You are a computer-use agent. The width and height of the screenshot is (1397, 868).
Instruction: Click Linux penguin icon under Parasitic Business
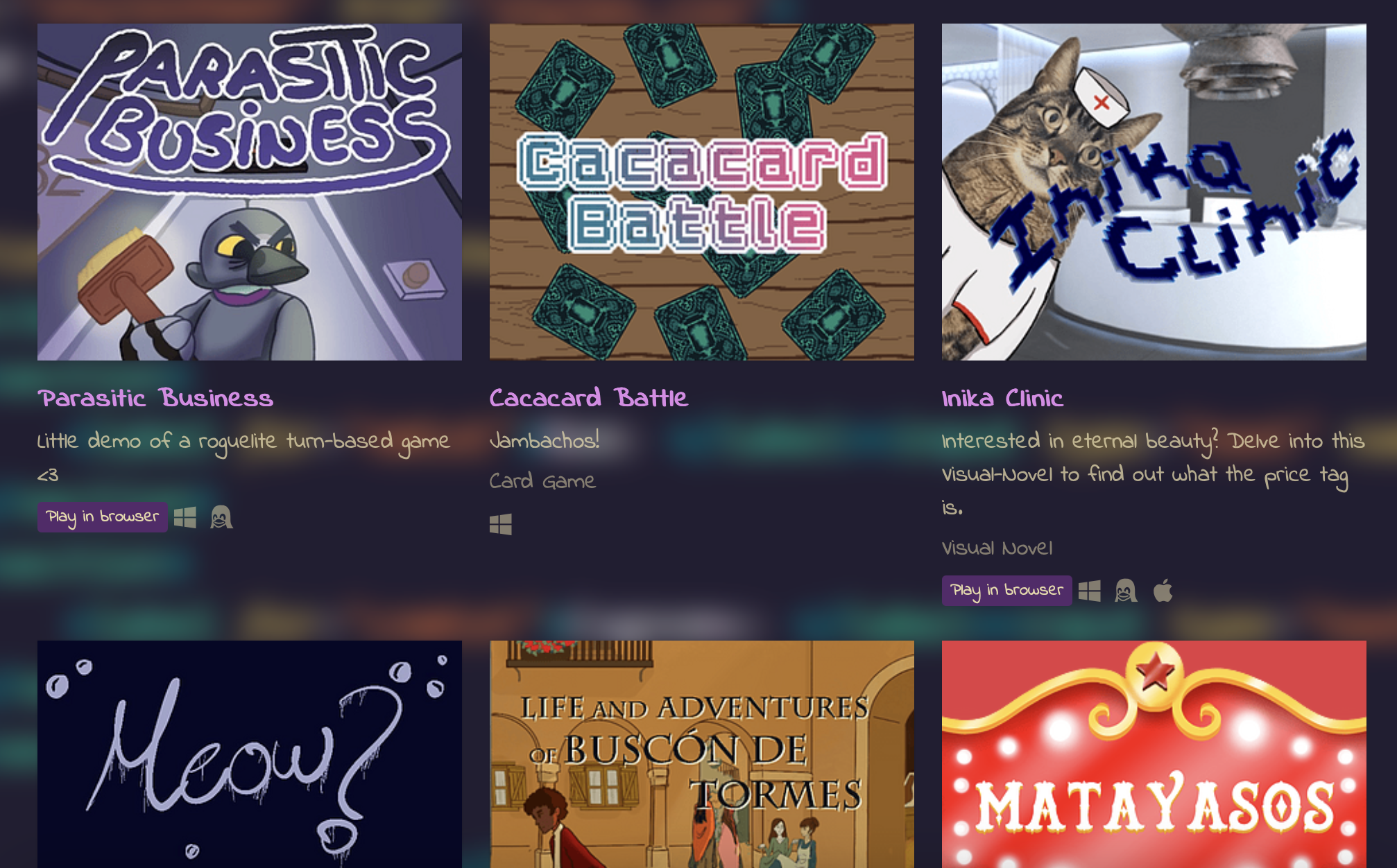[x=221, y=517]
